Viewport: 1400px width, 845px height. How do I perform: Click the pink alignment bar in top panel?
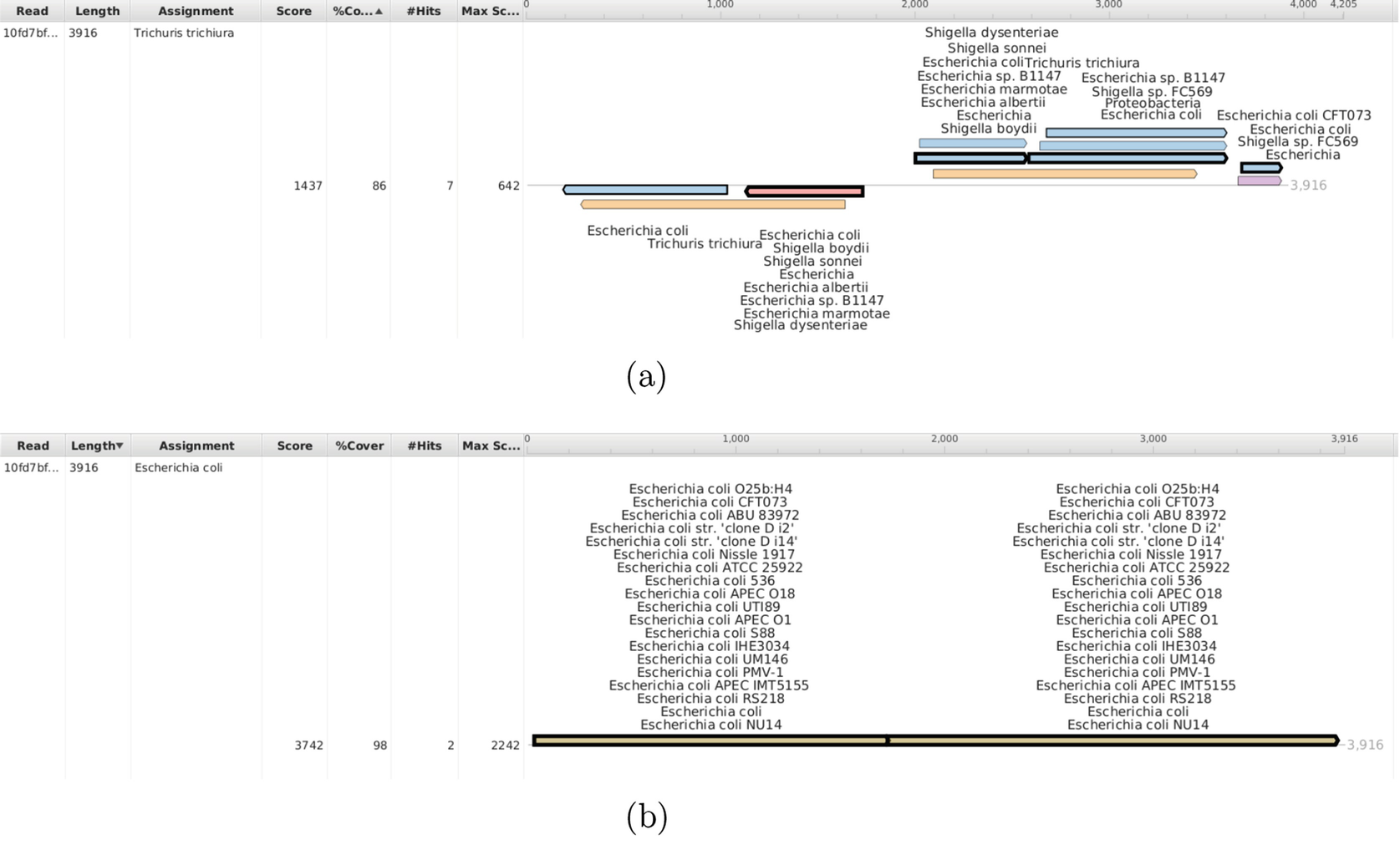tap(804, 191)
